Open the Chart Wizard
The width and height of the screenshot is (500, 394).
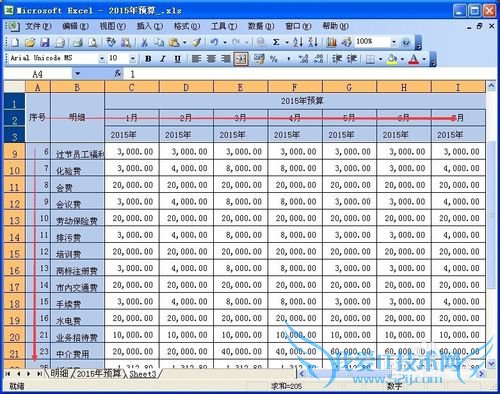coord(331,42)
